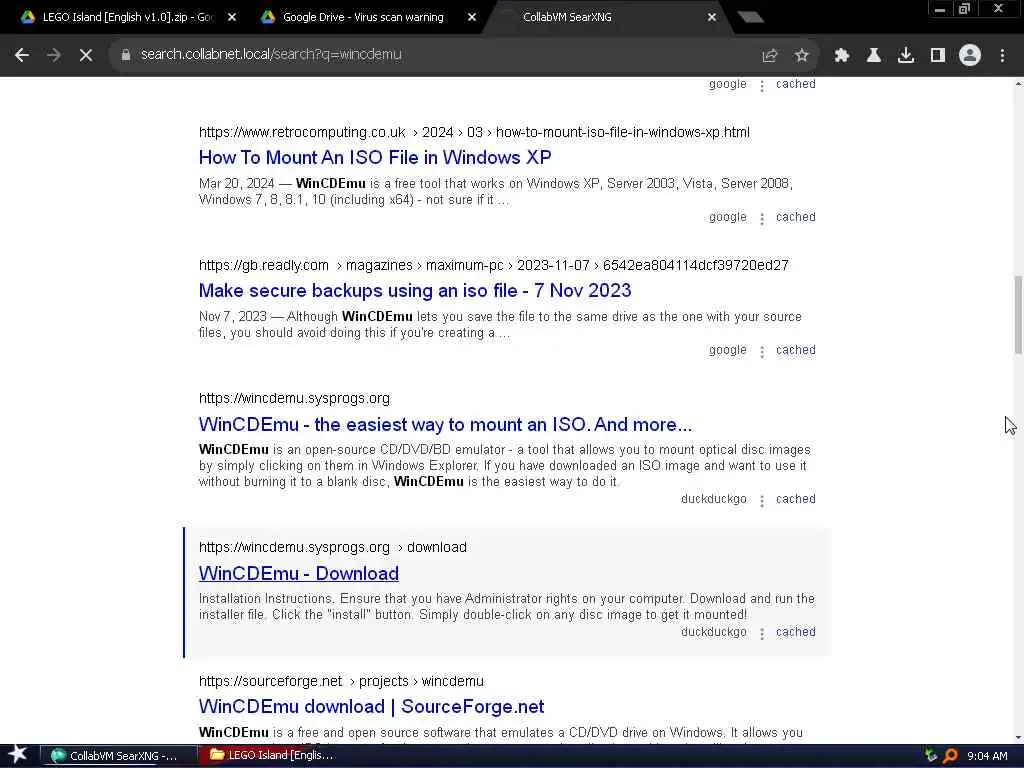Viewport: 1024px width, 768px height.
Task: Switch to Google Drive Virus scan tab
Action: 362,18
